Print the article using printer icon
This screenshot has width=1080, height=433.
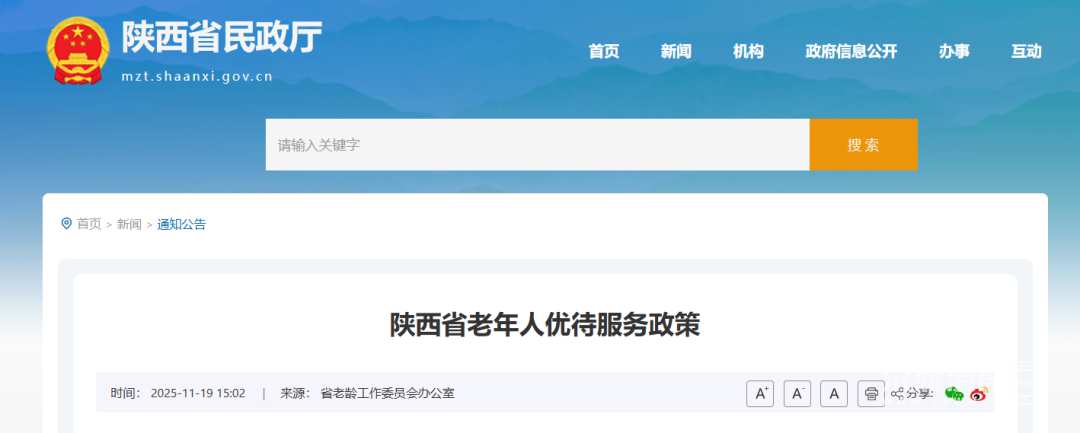tap(871, 394)
